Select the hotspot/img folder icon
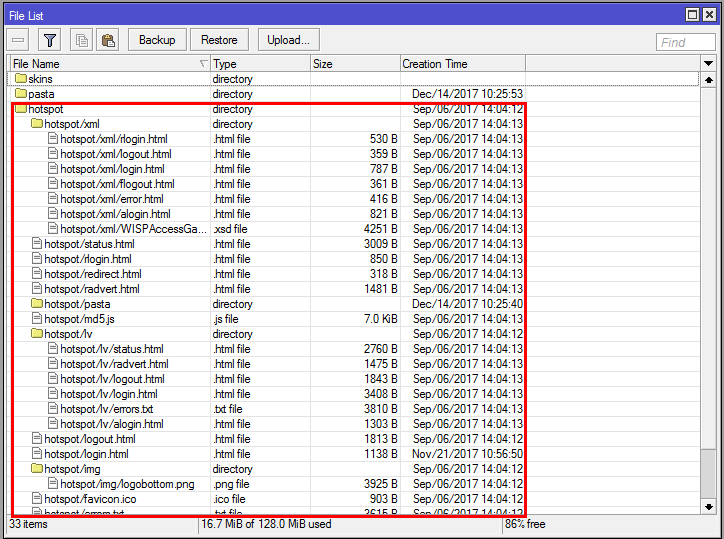 37,469
